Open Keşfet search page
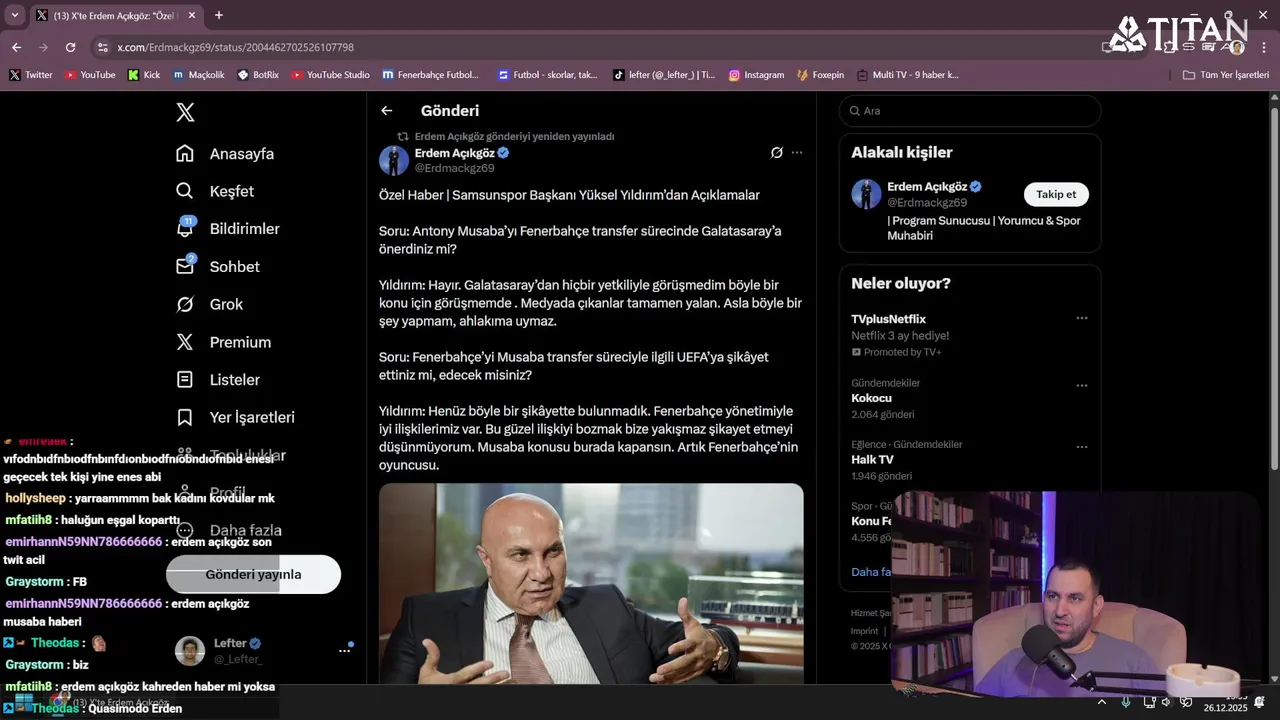Image resolution: width=1280 pixels, height=720 pixels. [x=215, y=191]
